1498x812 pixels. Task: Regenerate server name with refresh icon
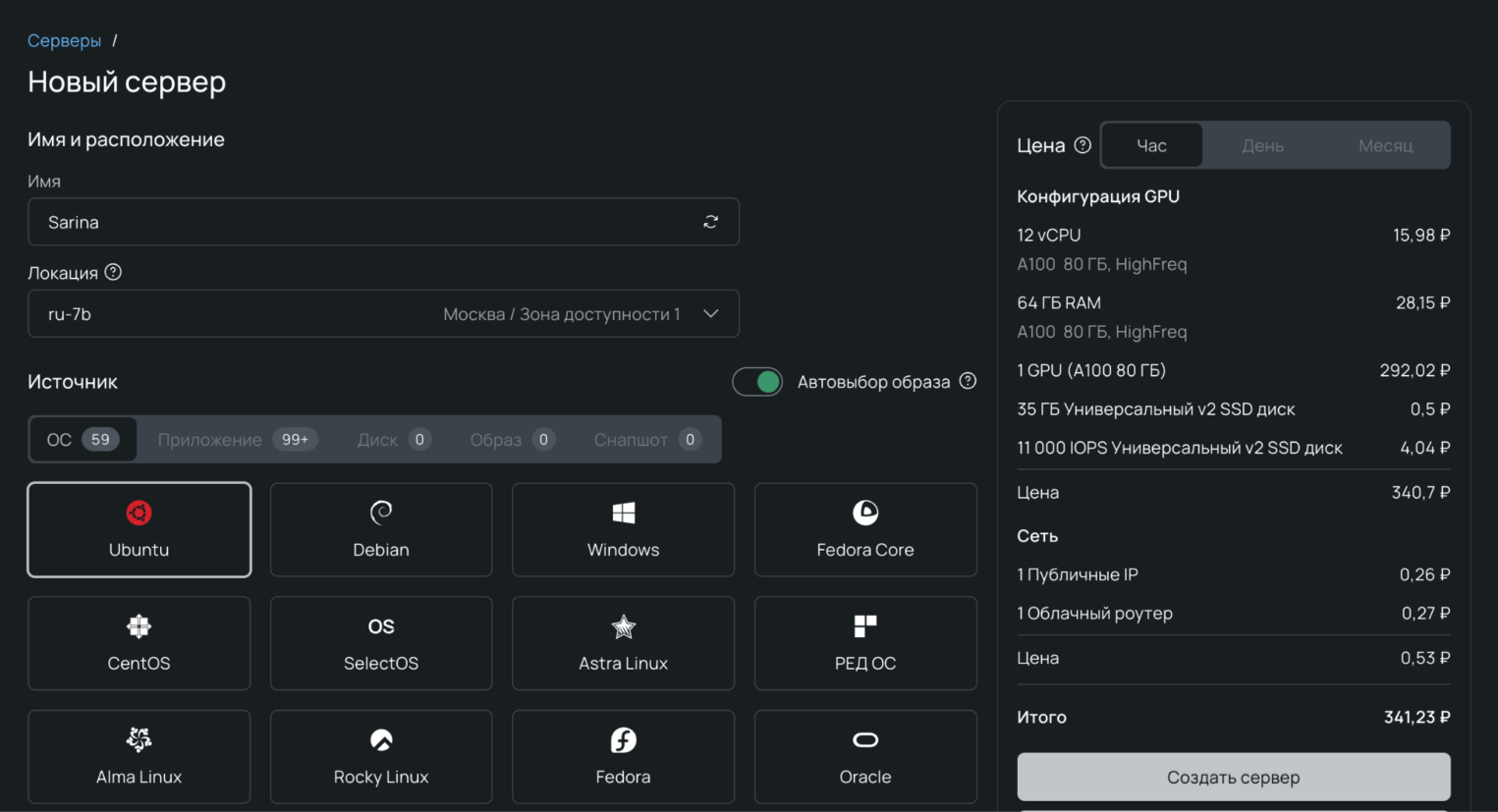(710, 222)
